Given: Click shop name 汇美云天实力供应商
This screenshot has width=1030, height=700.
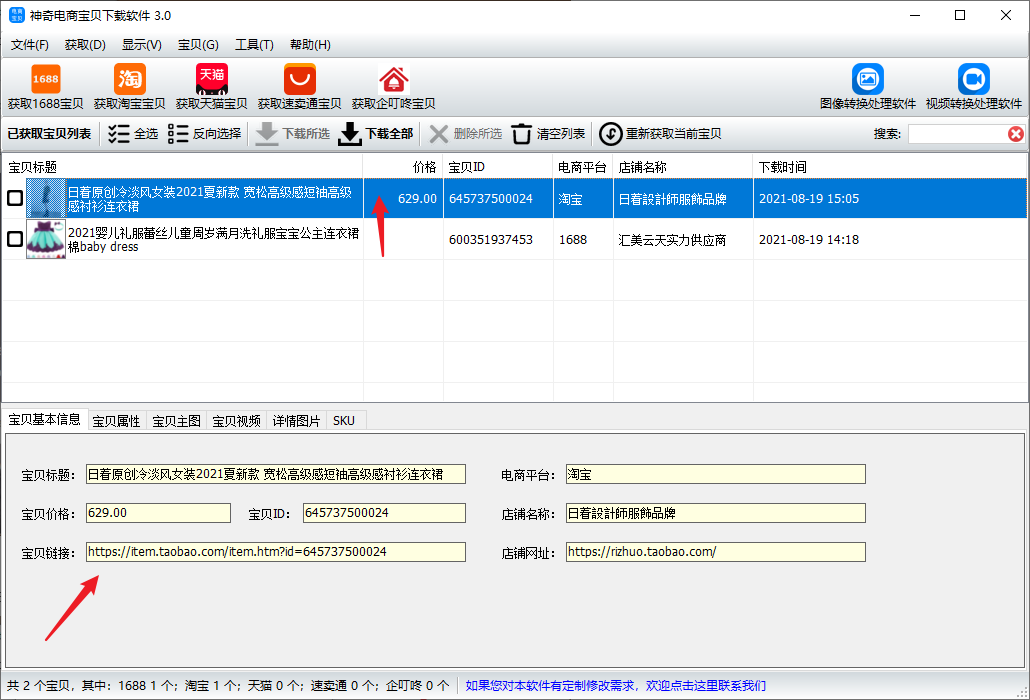Looking at the screenshot, I should point(672,240).
